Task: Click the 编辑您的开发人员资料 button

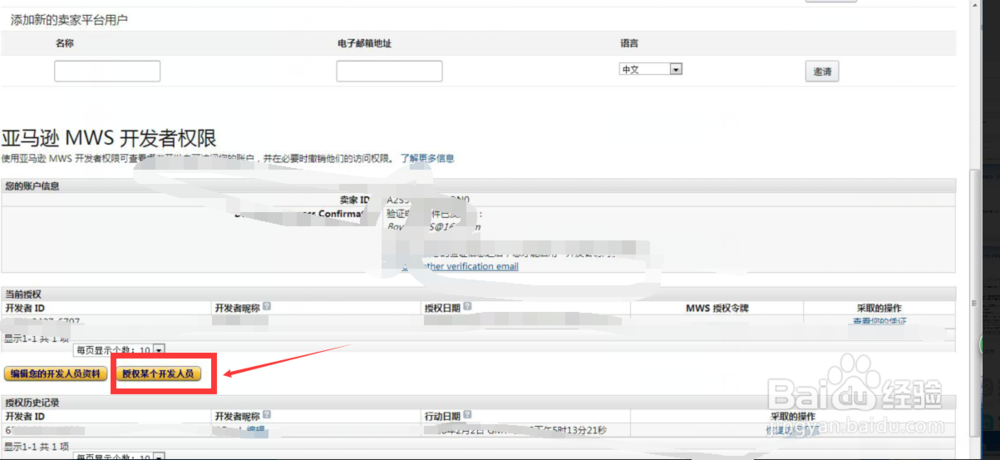Action: tap(55, 374)
